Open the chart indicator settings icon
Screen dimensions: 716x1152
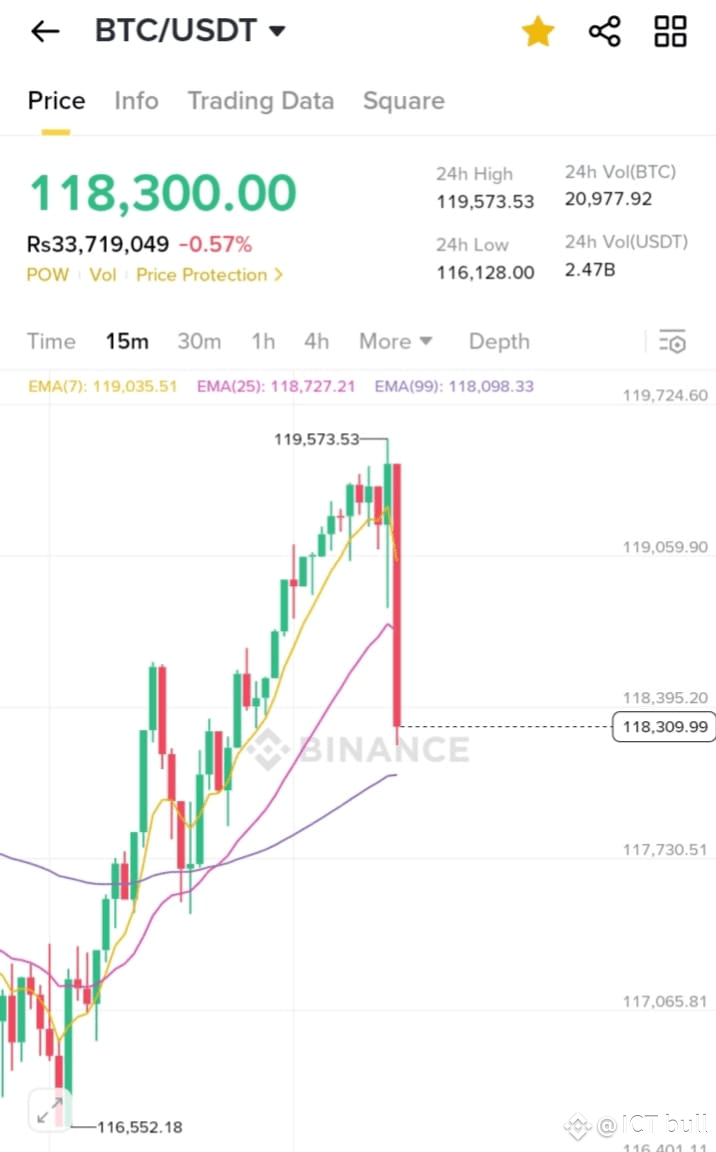pos(673,341)
